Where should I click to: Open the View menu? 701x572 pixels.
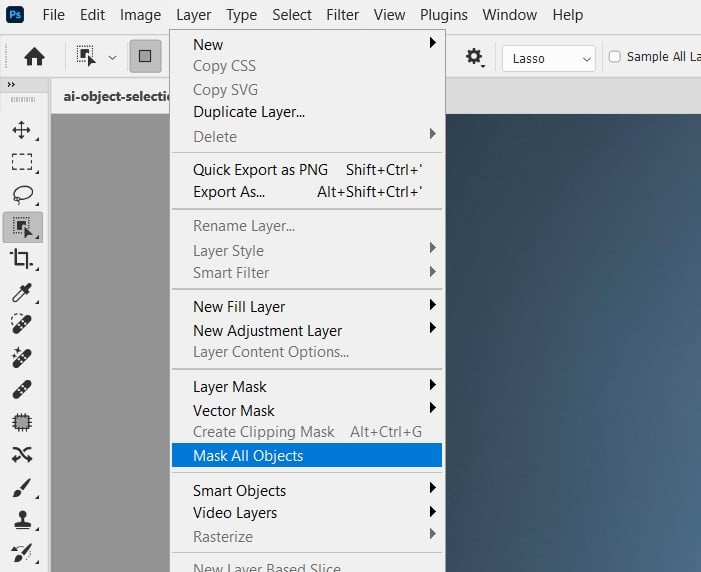(389, 15)
